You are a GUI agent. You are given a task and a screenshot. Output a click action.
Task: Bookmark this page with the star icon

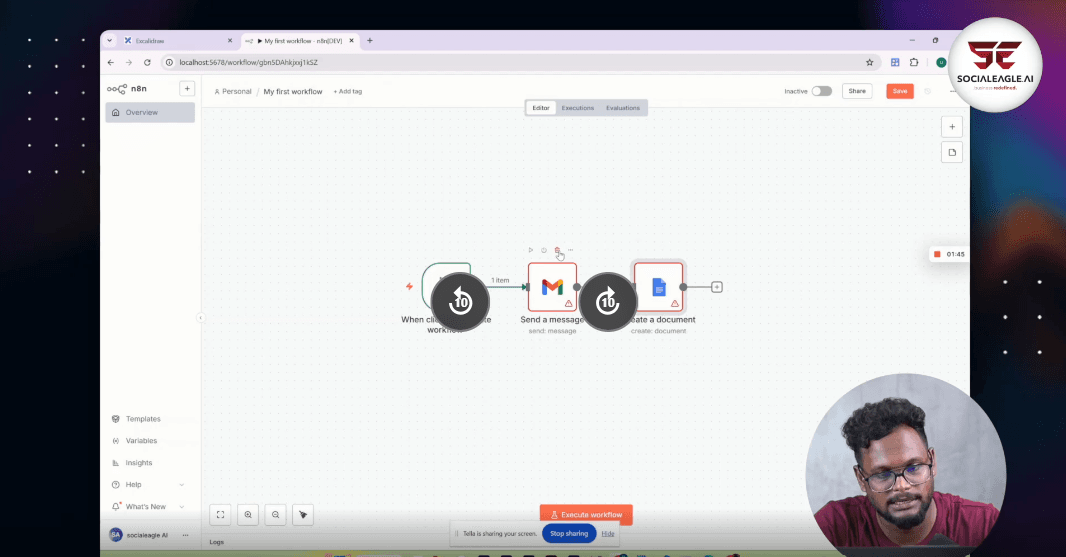coord(870,63)
